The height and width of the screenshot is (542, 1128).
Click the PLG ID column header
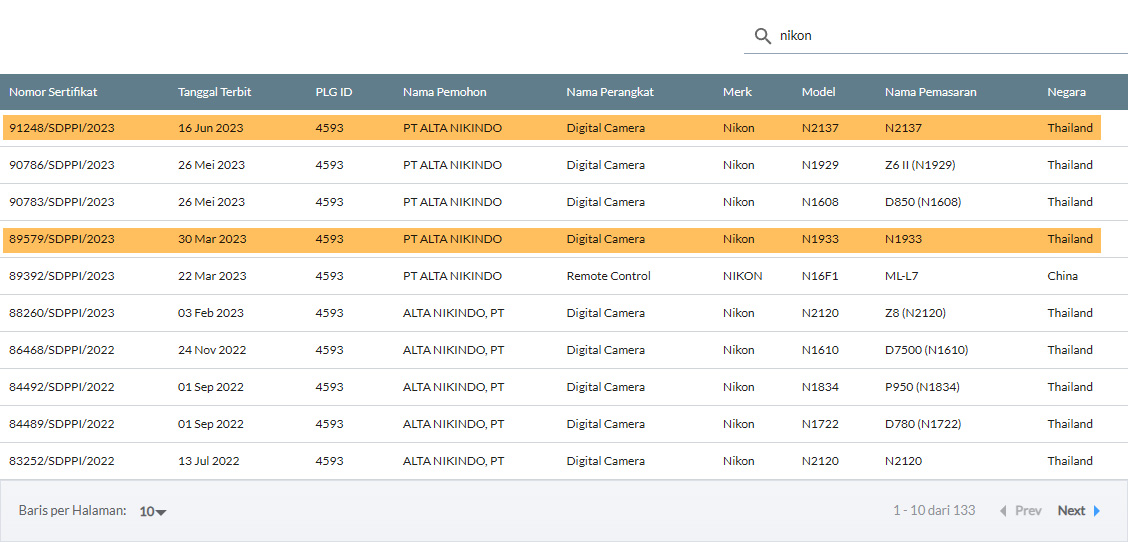point(334,92)
